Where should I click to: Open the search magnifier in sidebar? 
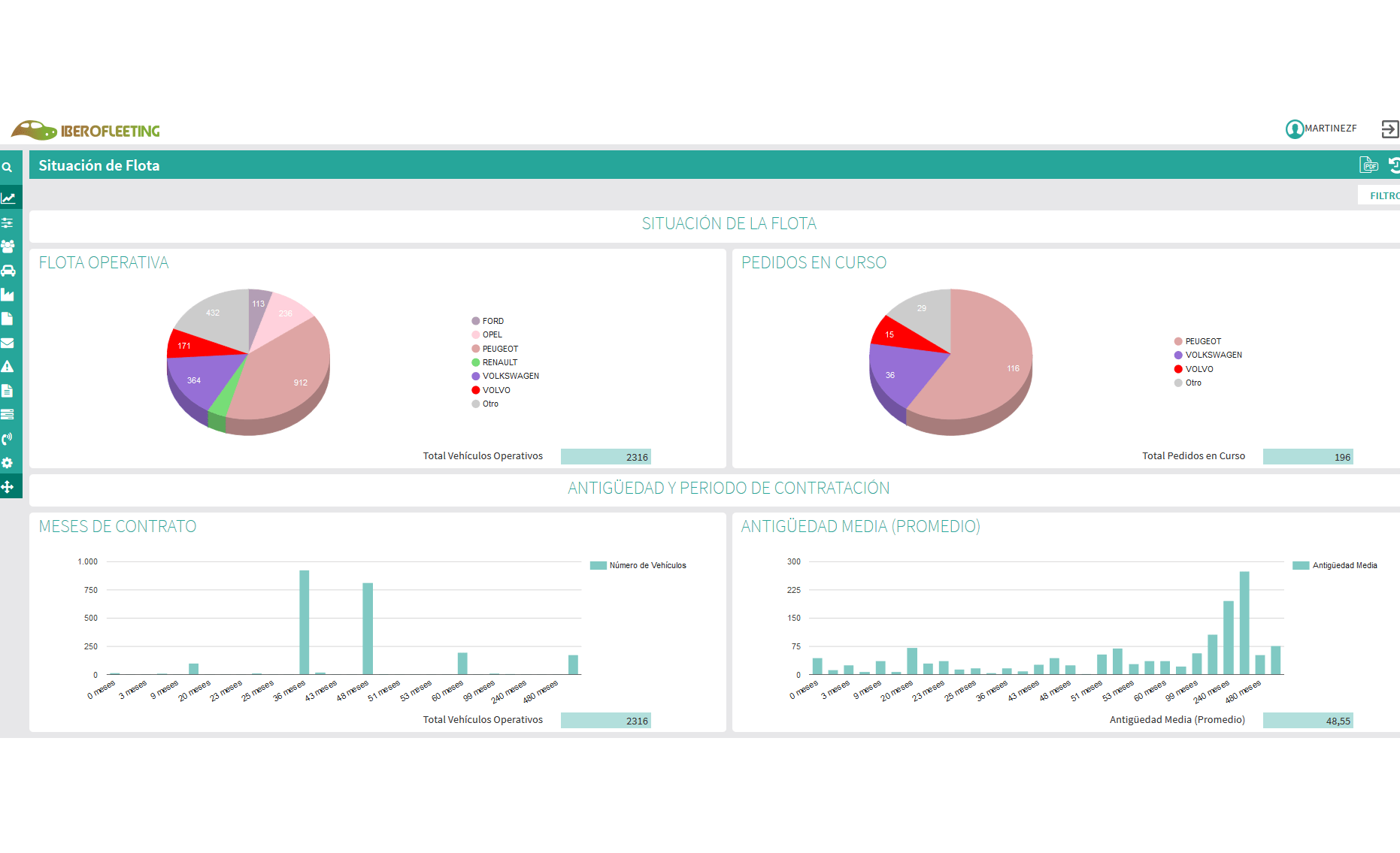point(7,168)
